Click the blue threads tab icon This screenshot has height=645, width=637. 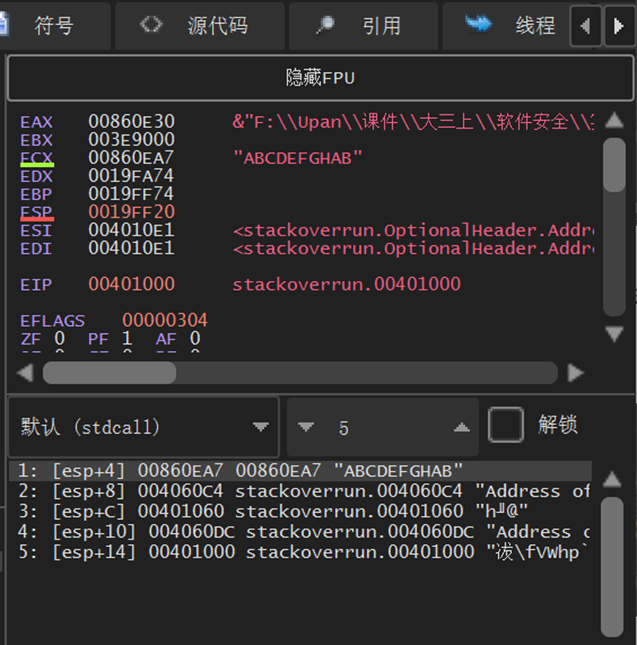click(478, 23)
